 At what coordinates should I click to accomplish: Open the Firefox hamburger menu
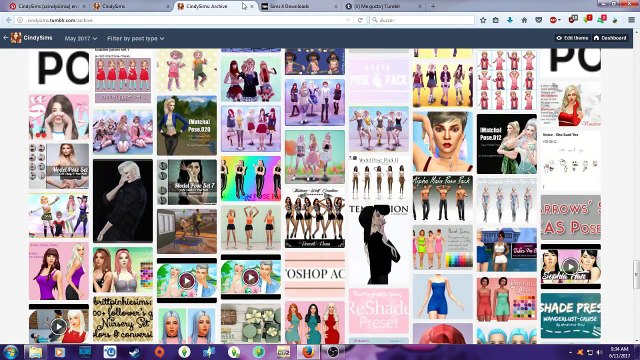click(631, 20)
